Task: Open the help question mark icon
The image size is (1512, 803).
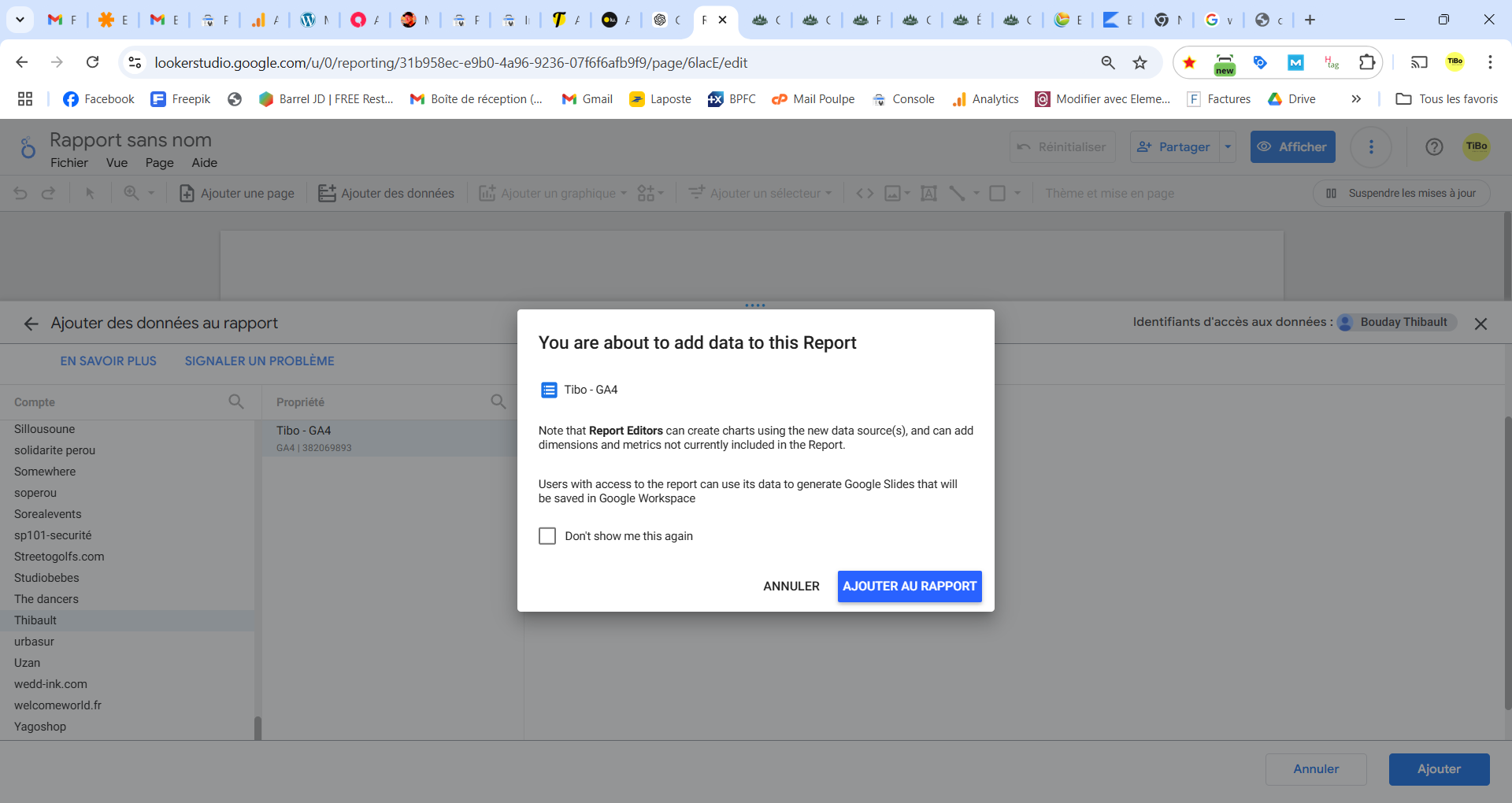Action: click(x=1434, y=147)
